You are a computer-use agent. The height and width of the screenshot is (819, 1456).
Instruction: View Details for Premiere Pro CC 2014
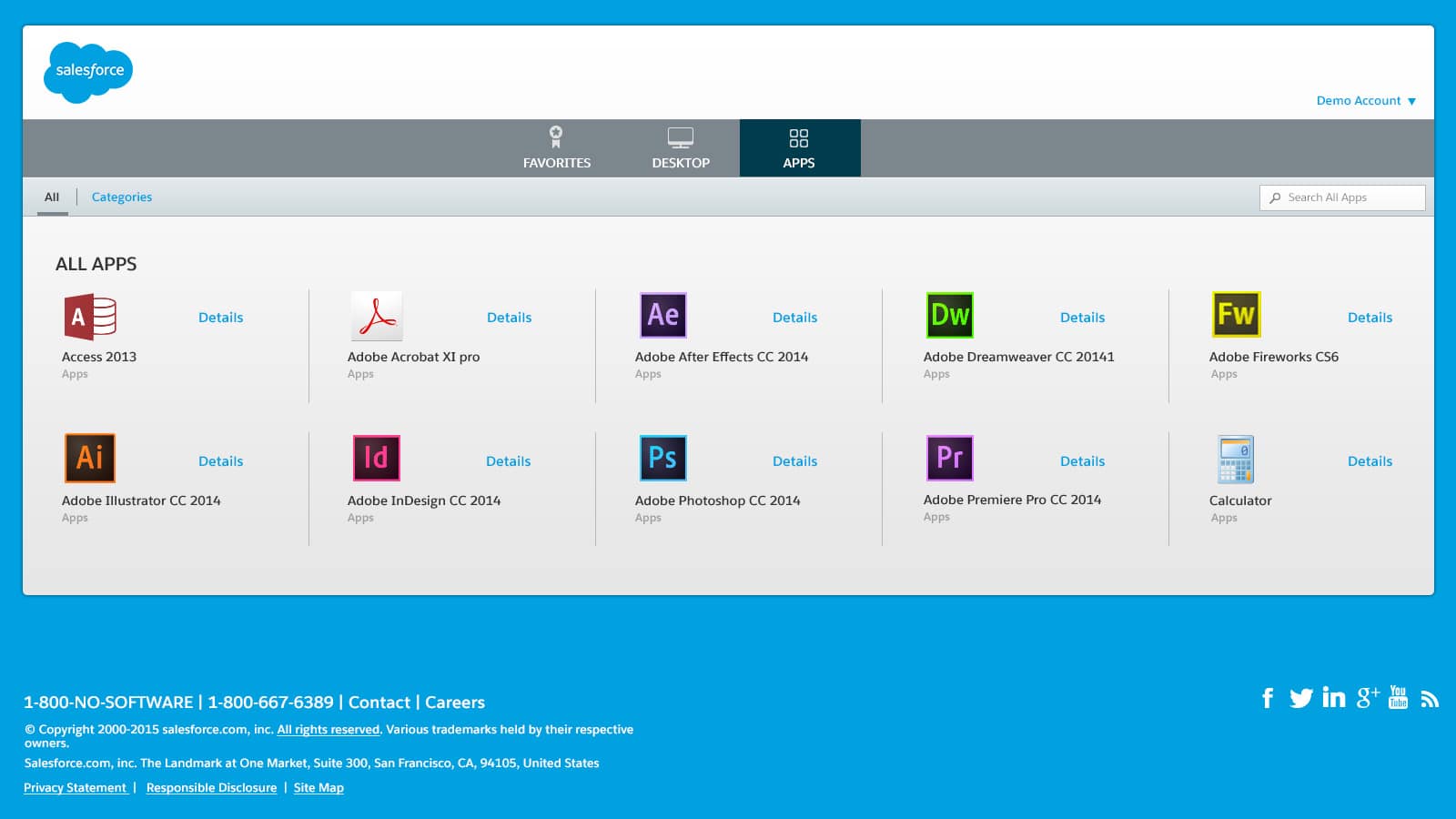(x=1082, y=461)
